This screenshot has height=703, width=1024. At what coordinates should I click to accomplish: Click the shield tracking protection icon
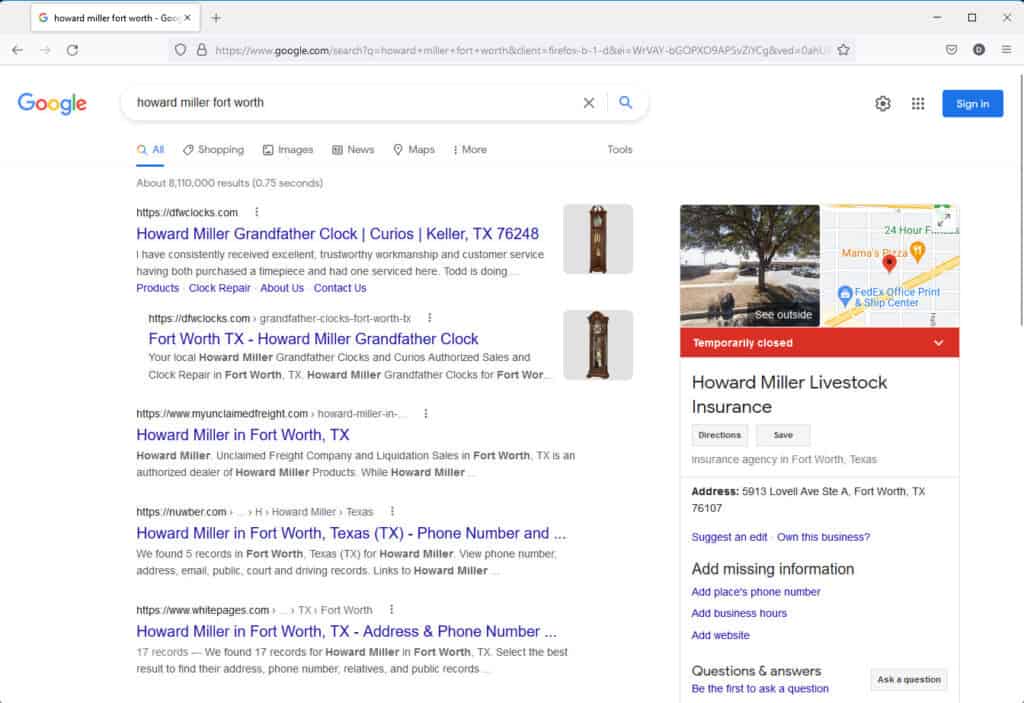point(180,50)
